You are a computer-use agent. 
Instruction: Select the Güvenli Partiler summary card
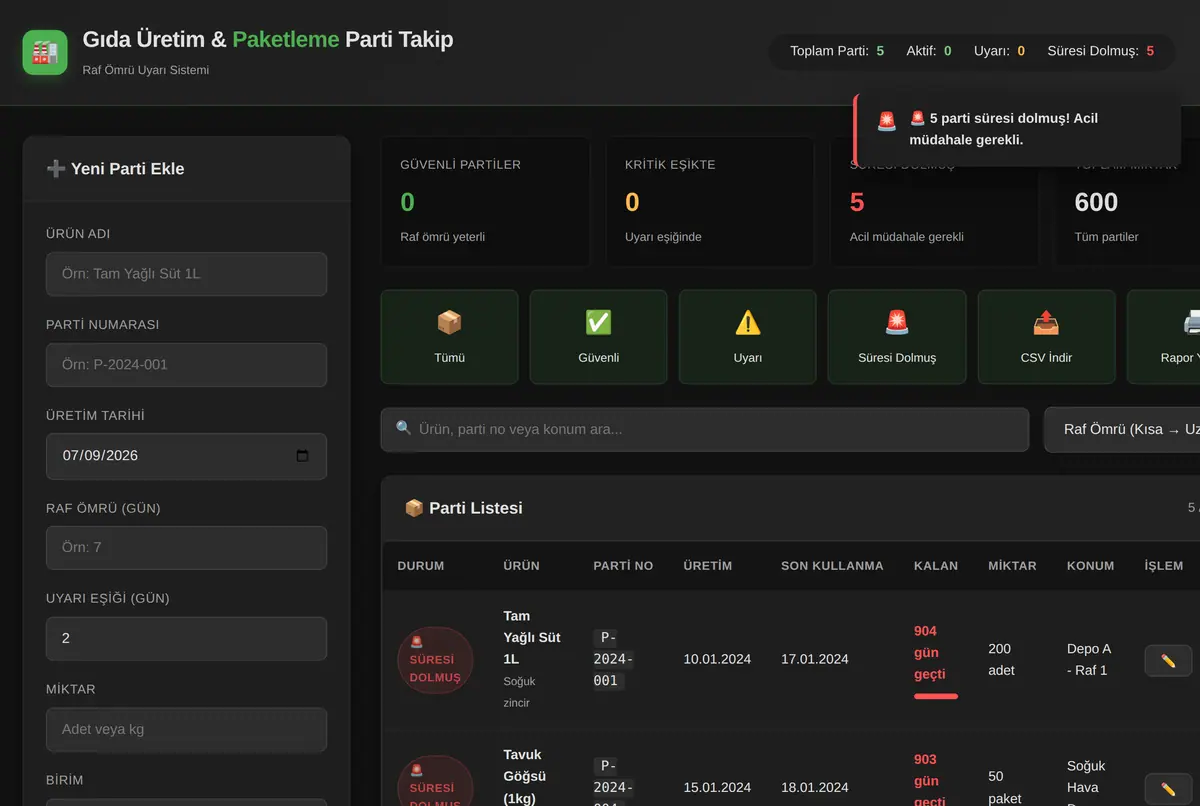483,201
